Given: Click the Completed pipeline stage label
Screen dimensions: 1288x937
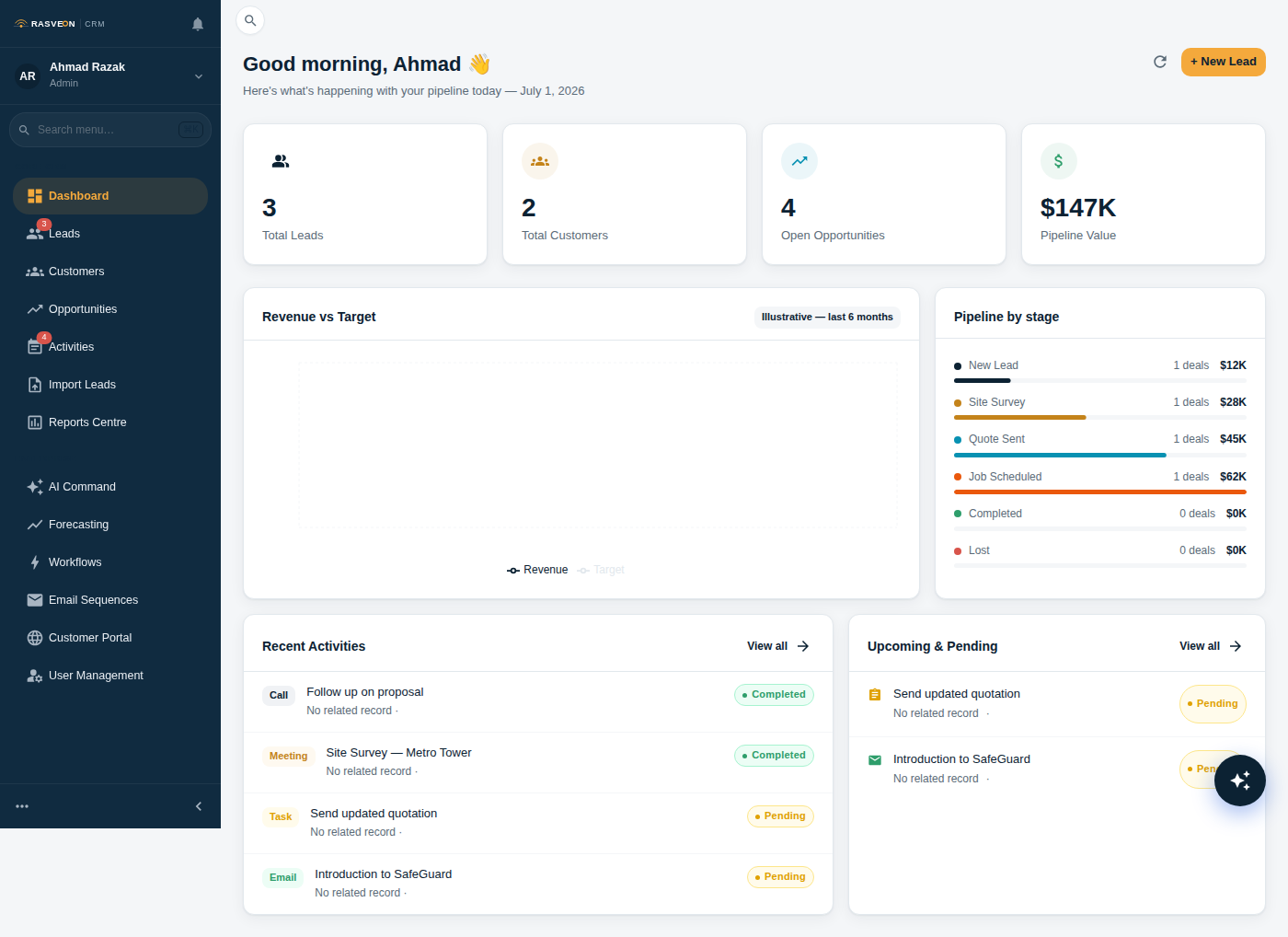Looking at the screenshot, I should coord(995,514).
